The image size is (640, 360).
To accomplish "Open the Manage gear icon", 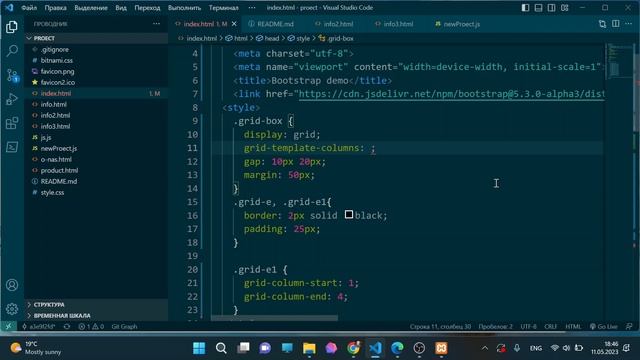I will point(12,309).
